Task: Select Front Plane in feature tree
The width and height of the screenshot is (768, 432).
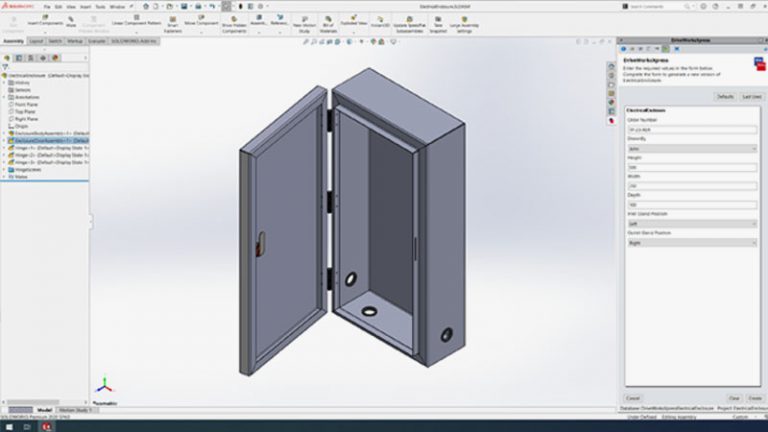Action: [x=26, y=104]
